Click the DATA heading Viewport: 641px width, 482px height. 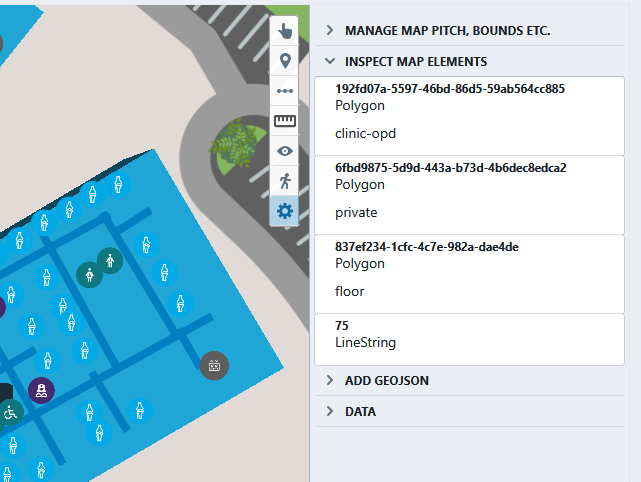[x=360, y=412]
